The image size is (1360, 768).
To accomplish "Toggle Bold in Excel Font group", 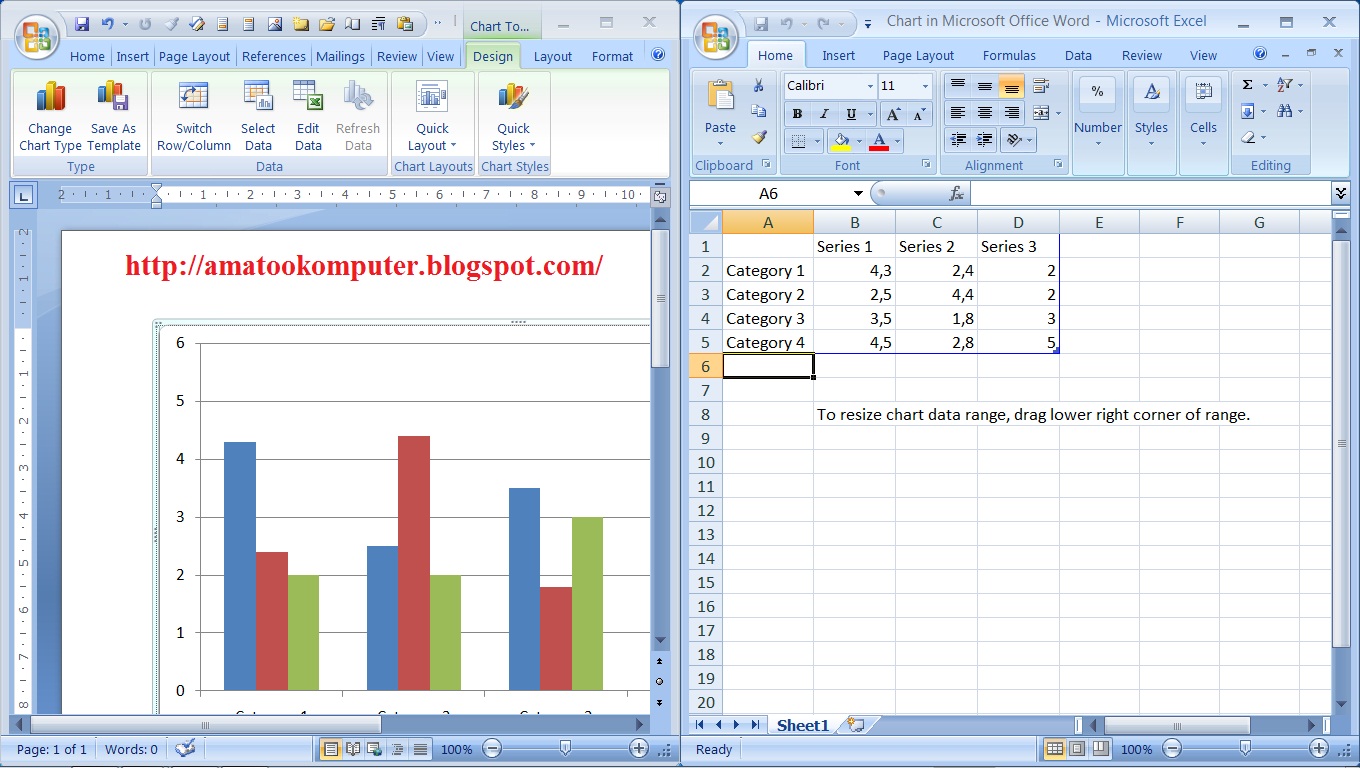I will coord(797,114).
